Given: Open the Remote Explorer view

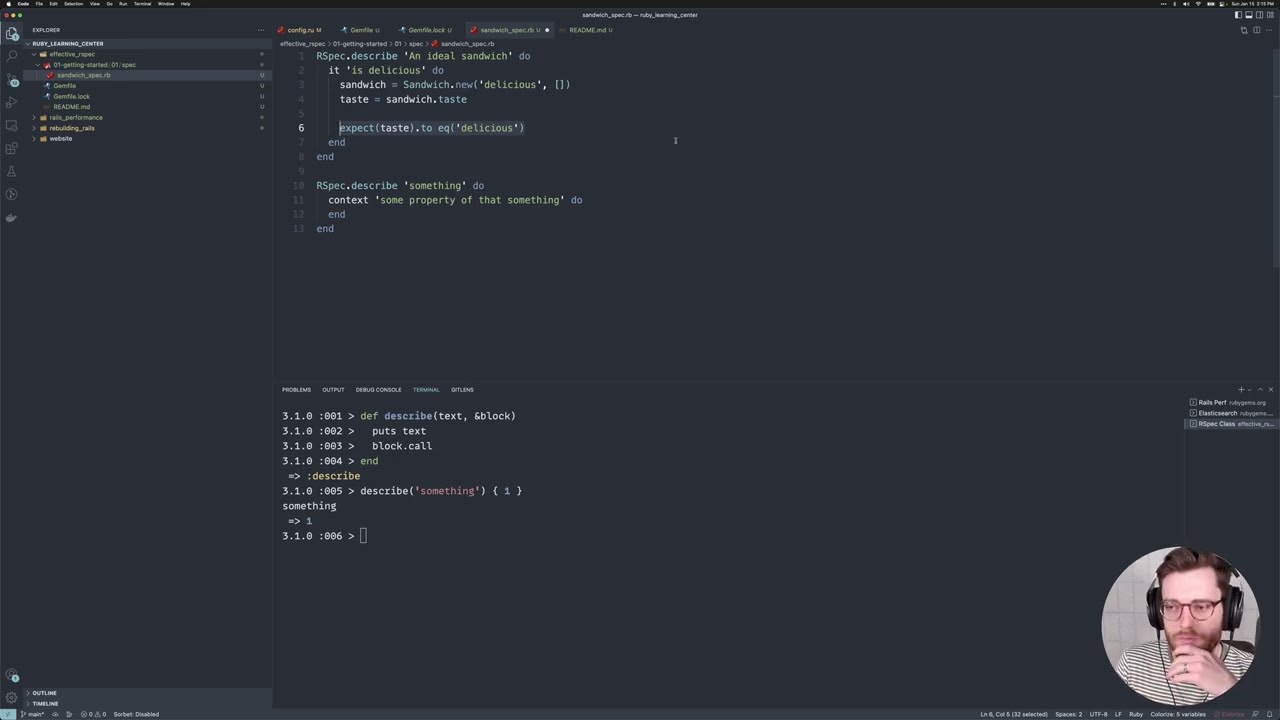Looking at the screenshot, I should (11, 125).
